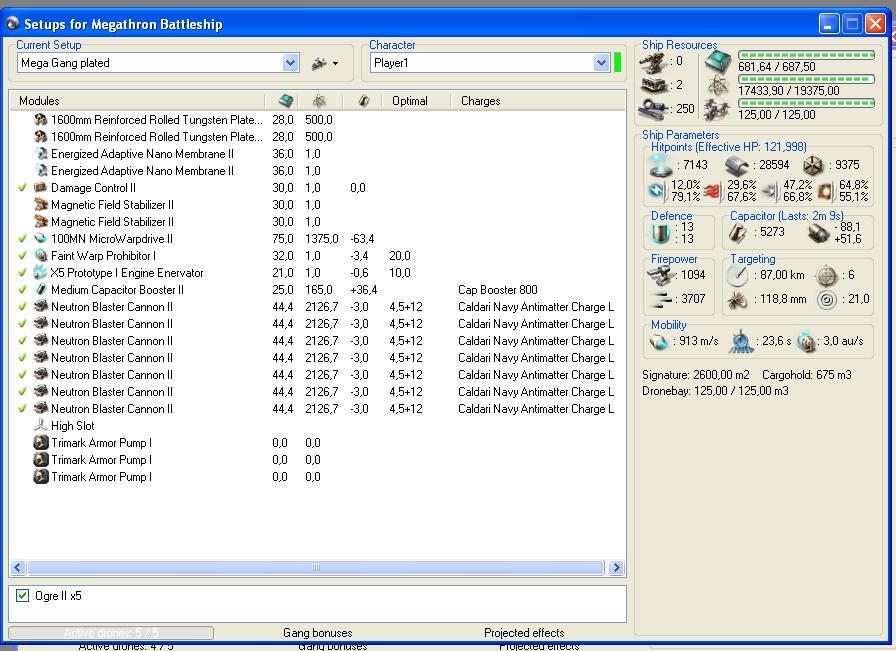This screenshot has height=651, width=896.
Task: Click the Damage Control II module icon
Action: (41, 188)
